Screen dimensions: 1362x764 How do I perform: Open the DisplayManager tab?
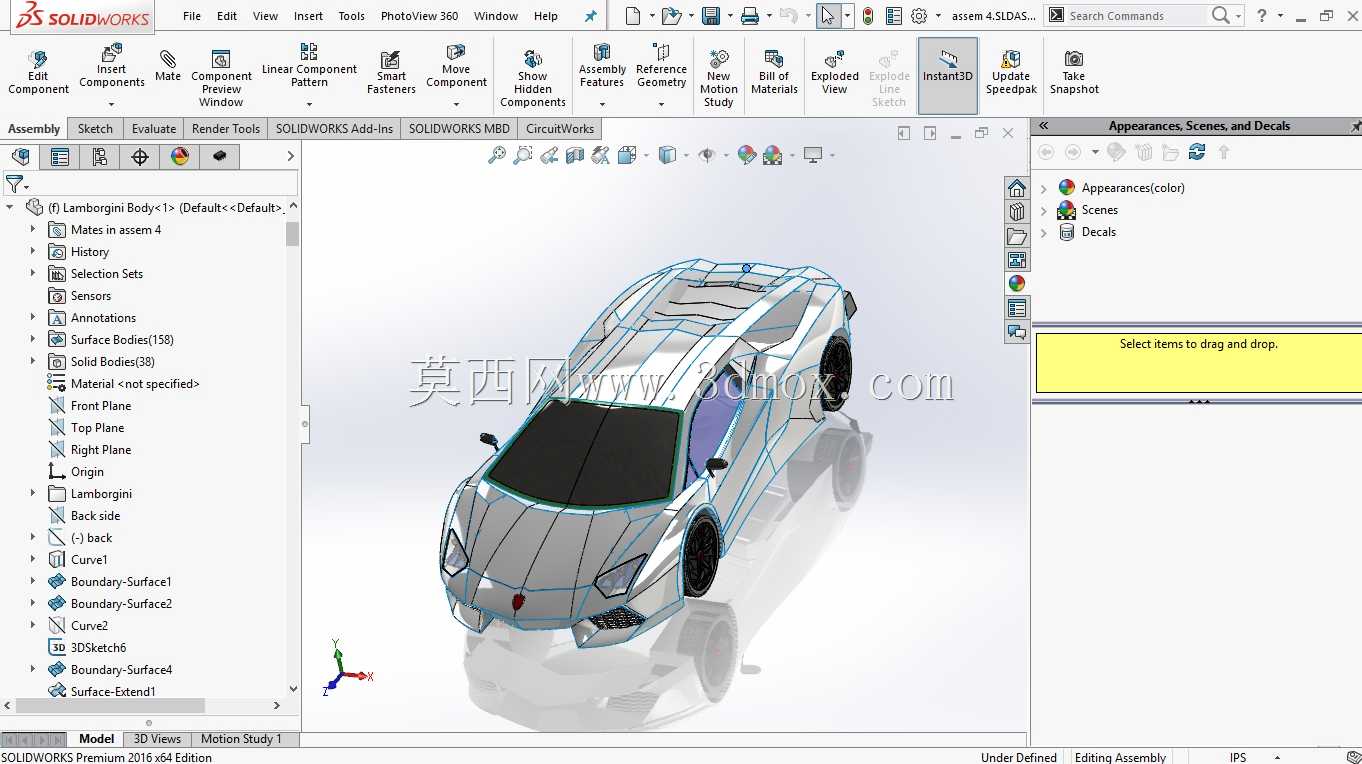tap(180, 156)
